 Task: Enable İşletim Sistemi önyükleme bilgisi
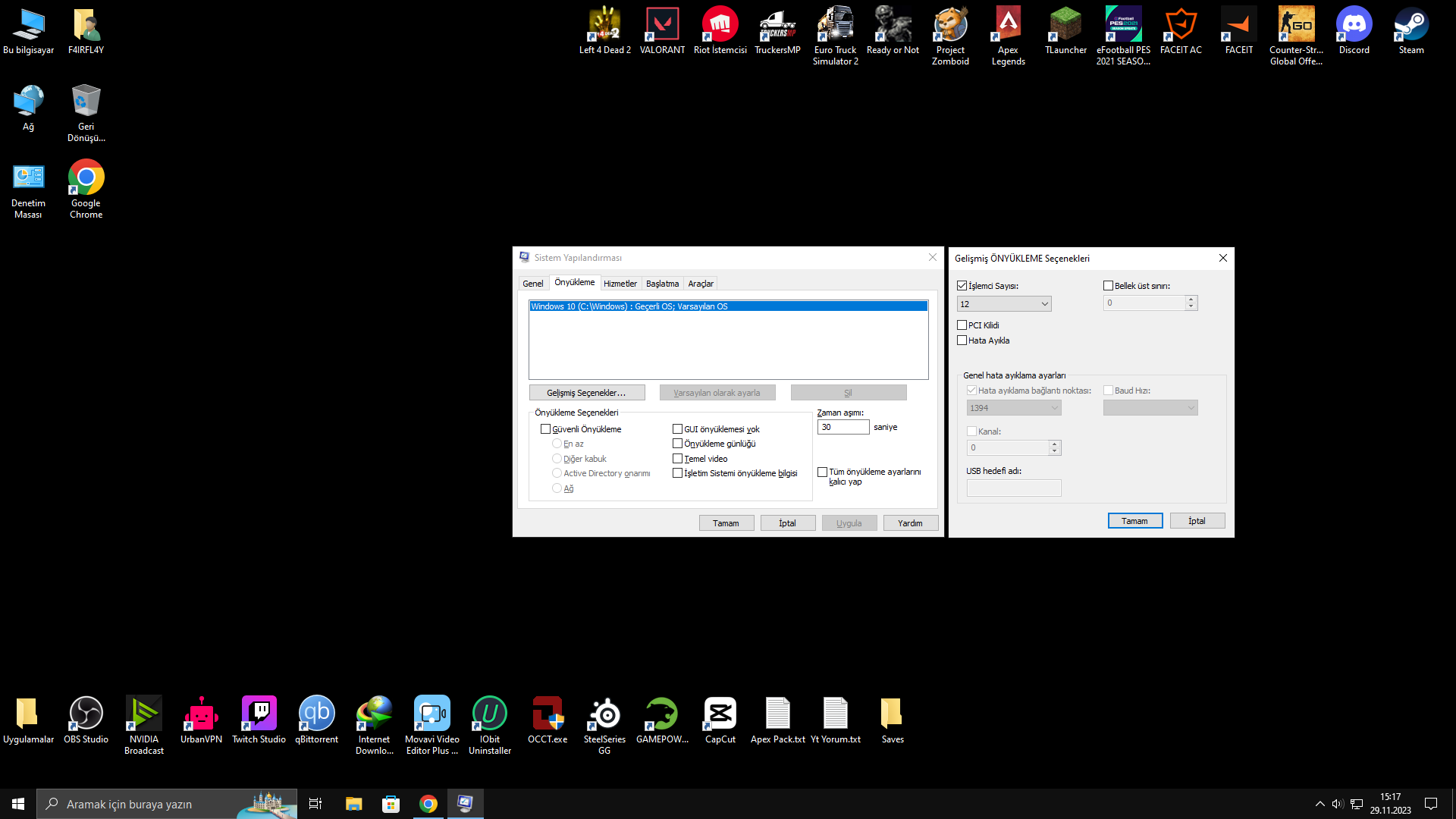point(677,473)
